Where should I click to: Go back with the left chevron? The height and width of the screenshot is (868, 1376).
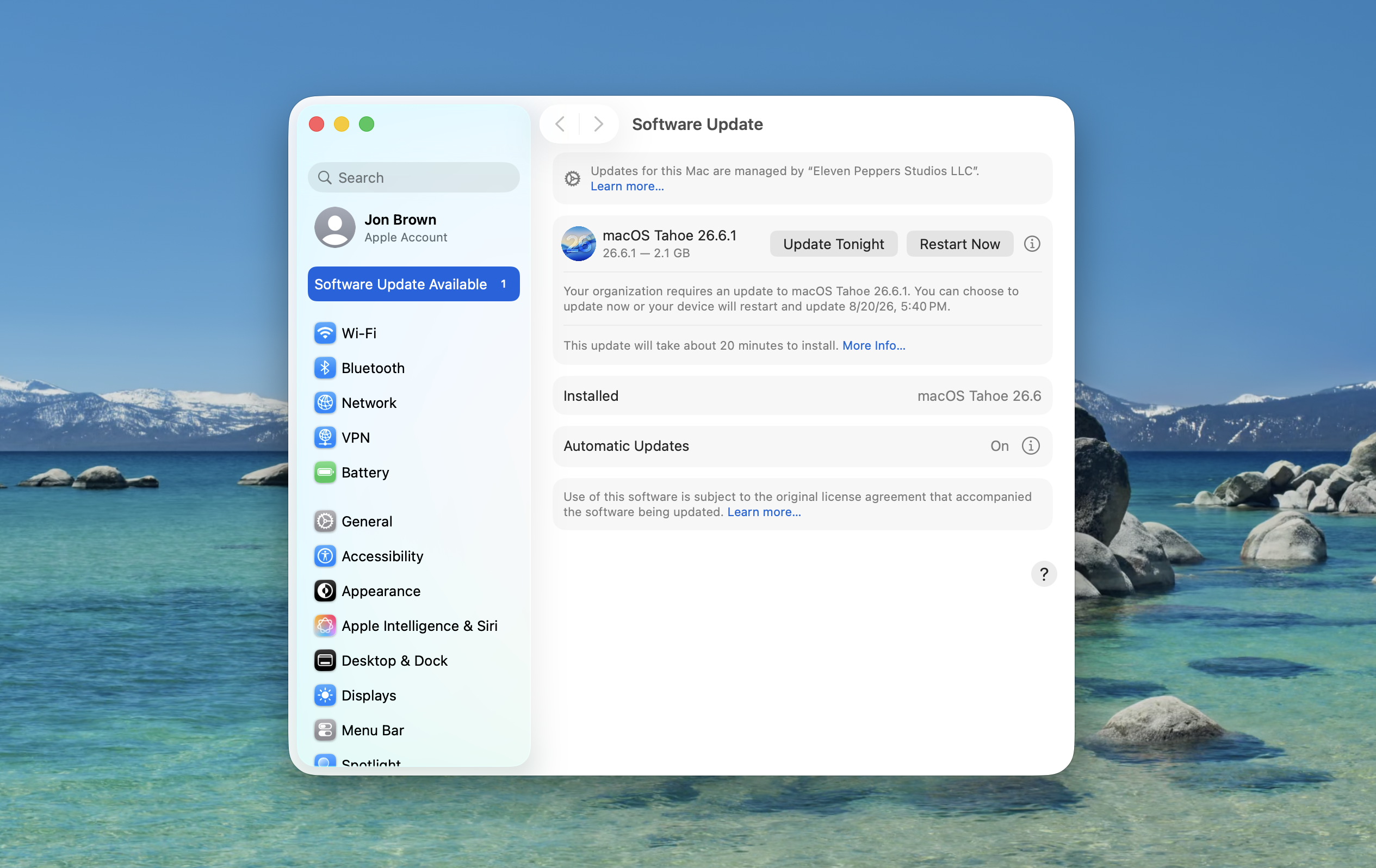click(x=560, y=124)
